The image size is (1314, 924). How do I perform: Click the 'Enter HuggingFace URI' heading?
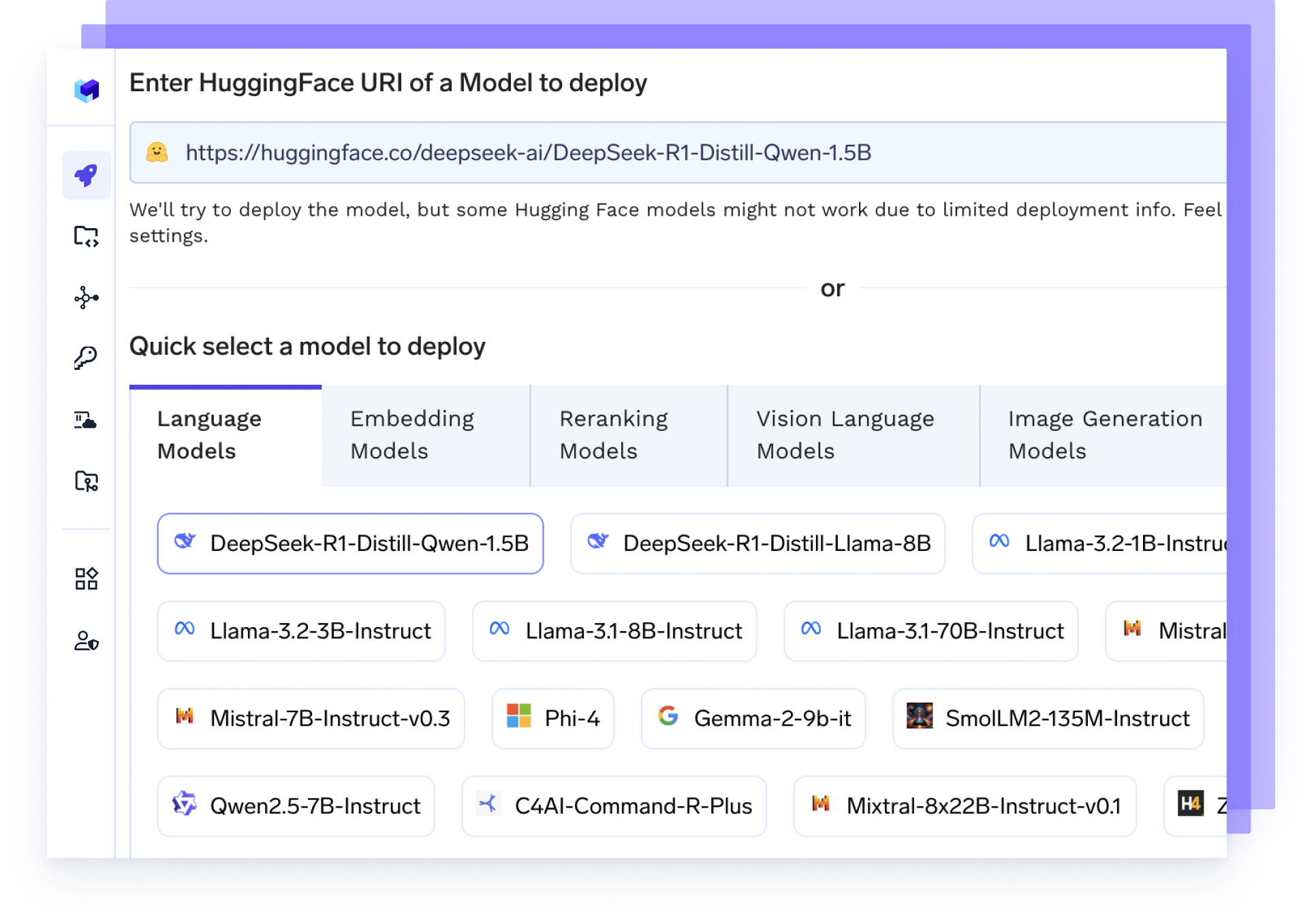388,83
